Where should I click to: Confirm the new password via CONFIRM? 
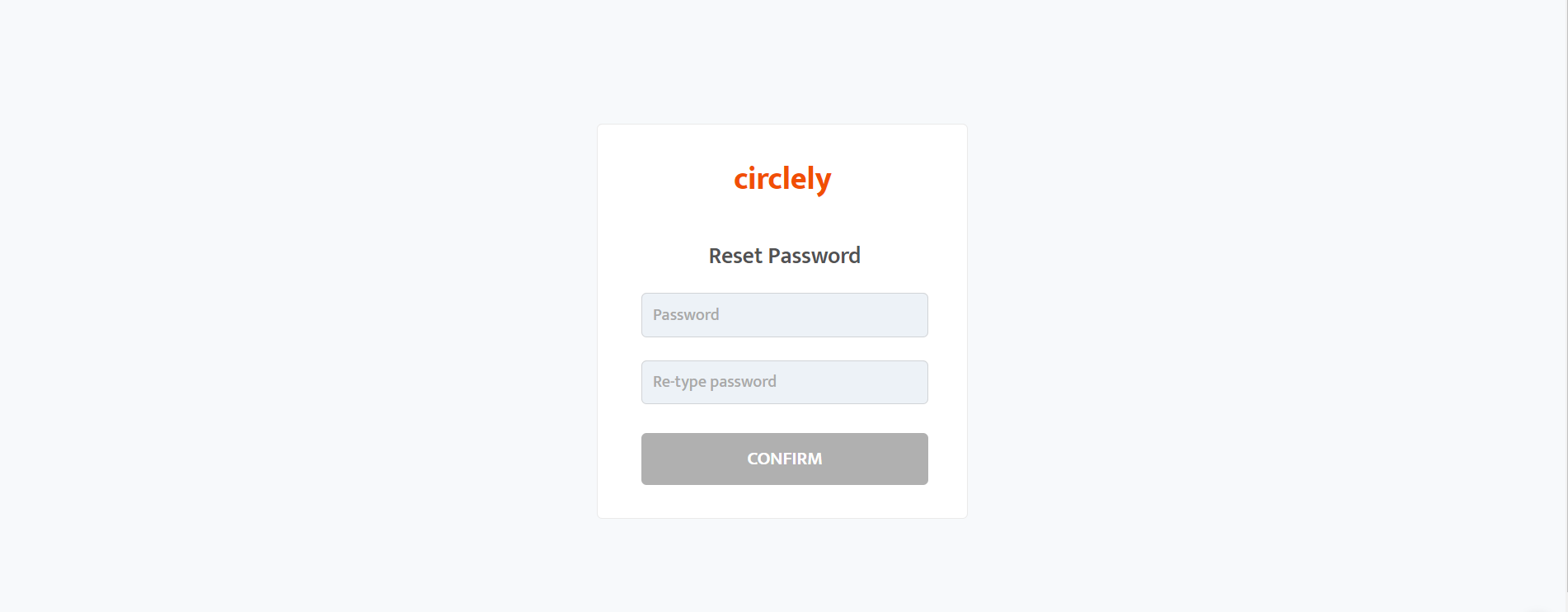(784, 459)
